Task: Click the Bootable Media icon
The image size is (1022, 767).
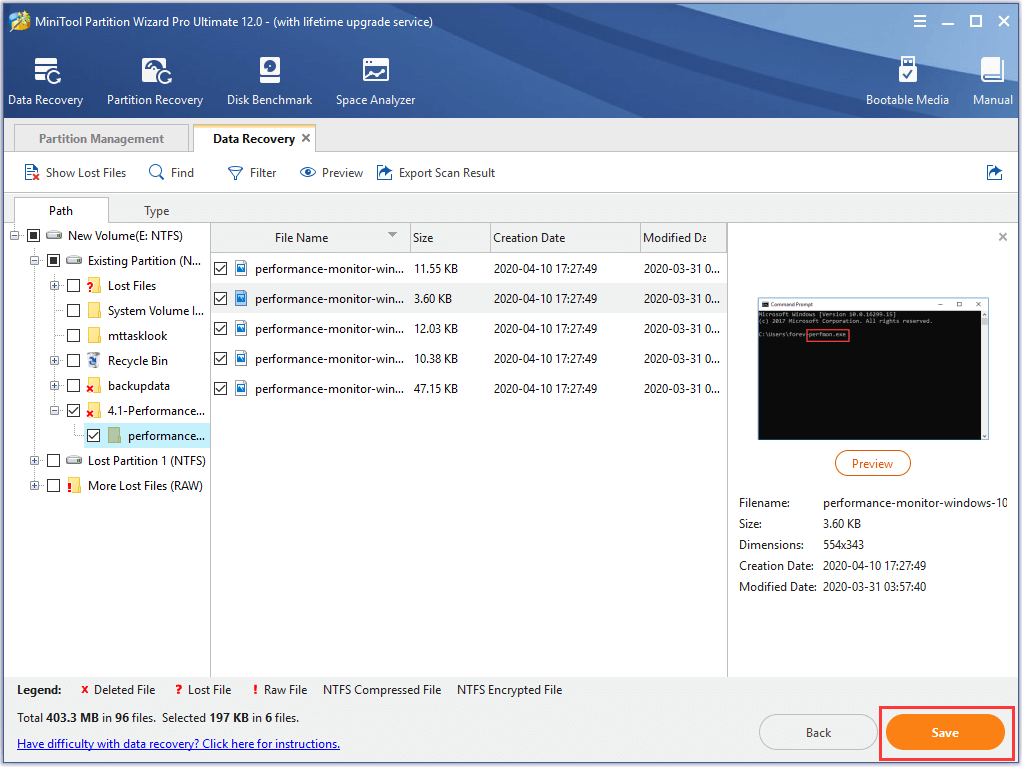Action: point(907,81)
